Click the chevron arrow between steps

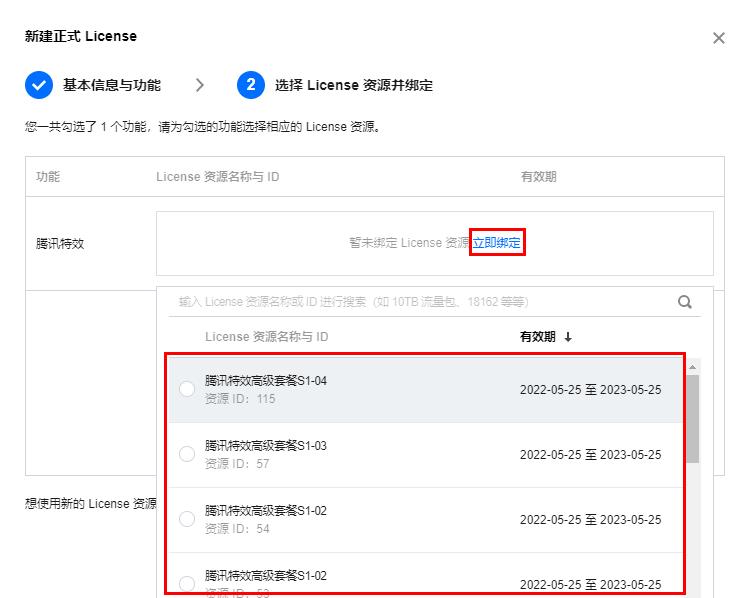tap(200, 85)
